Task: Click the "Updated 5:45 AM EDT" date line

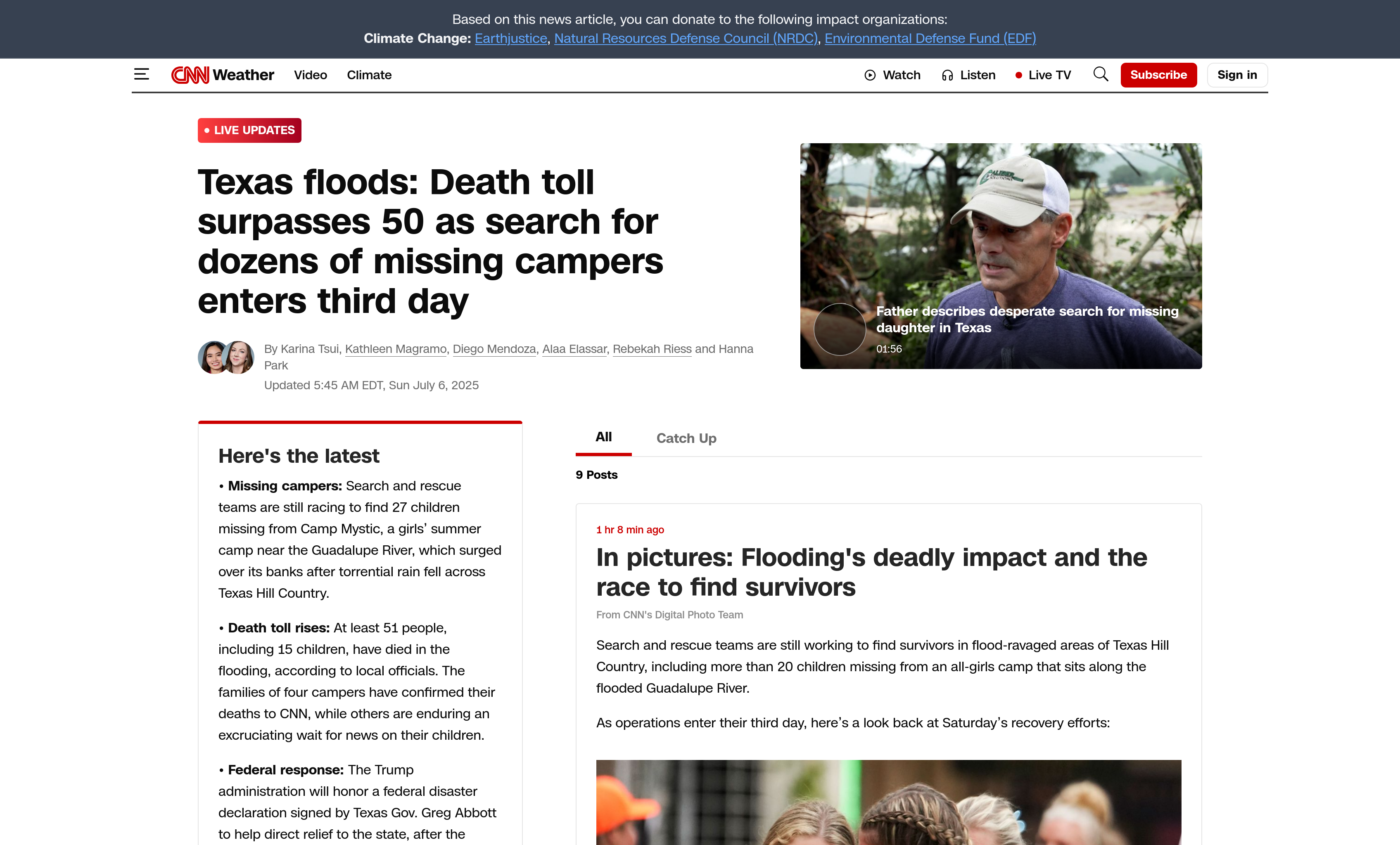Action: (x=372, y=385)
